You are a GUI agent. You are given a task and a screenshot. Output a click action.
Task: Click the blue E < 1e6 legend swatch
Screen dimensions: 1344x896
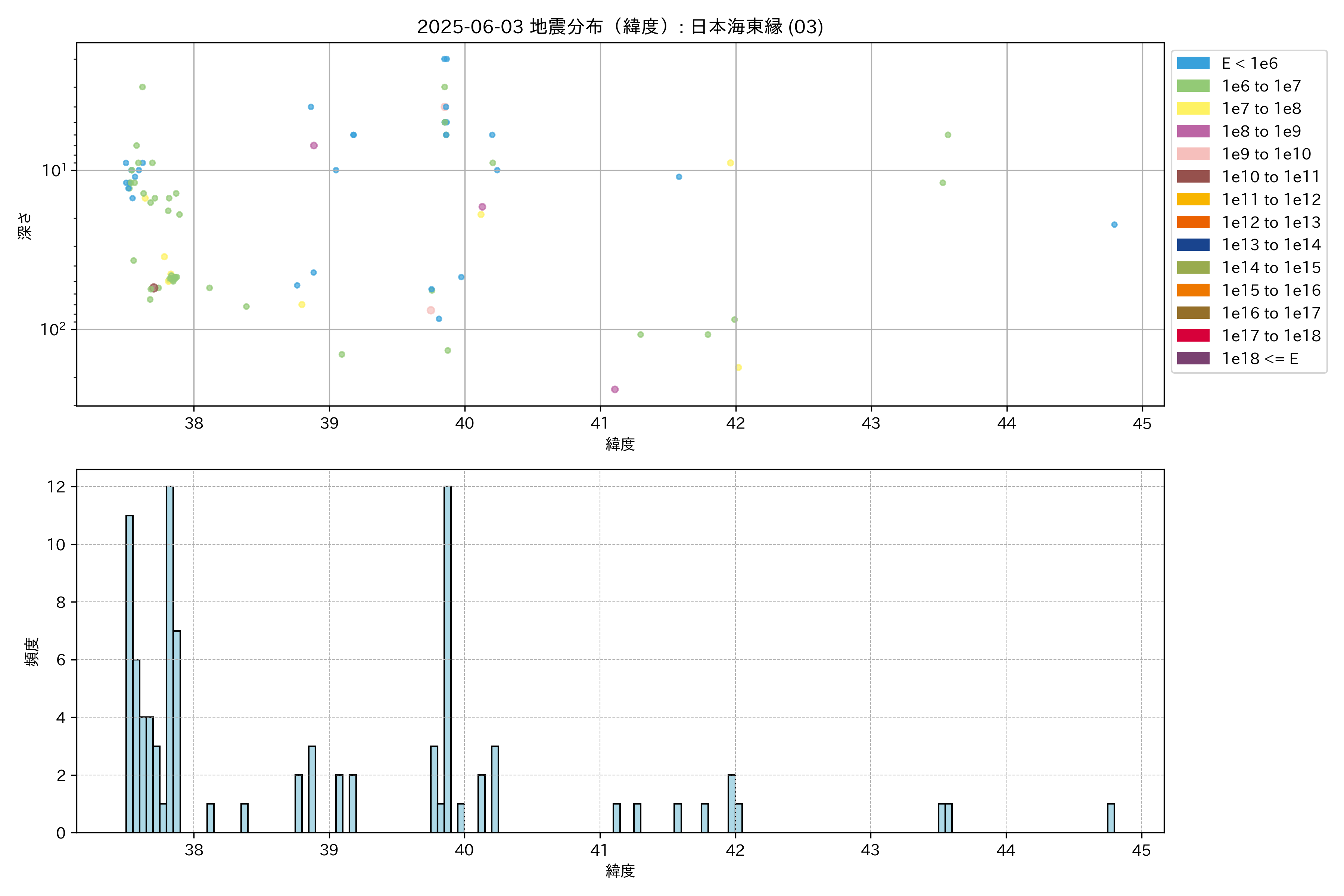click(1192, 63)
